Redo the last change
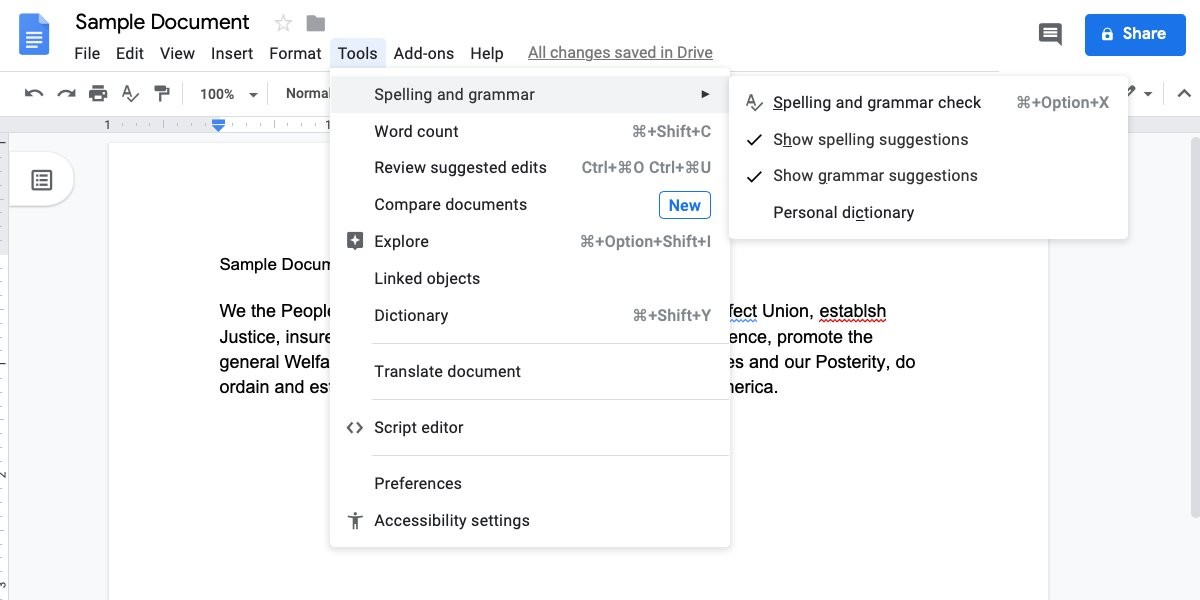 66,92
